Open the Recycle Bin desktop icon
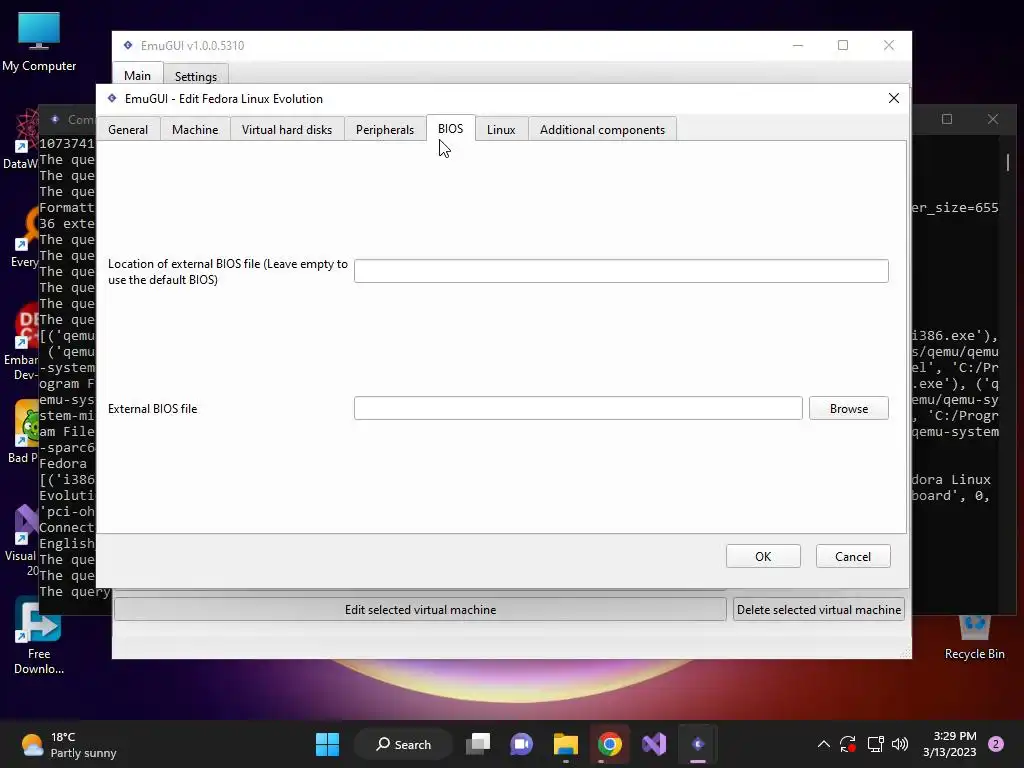 click(x=974, y=637)
